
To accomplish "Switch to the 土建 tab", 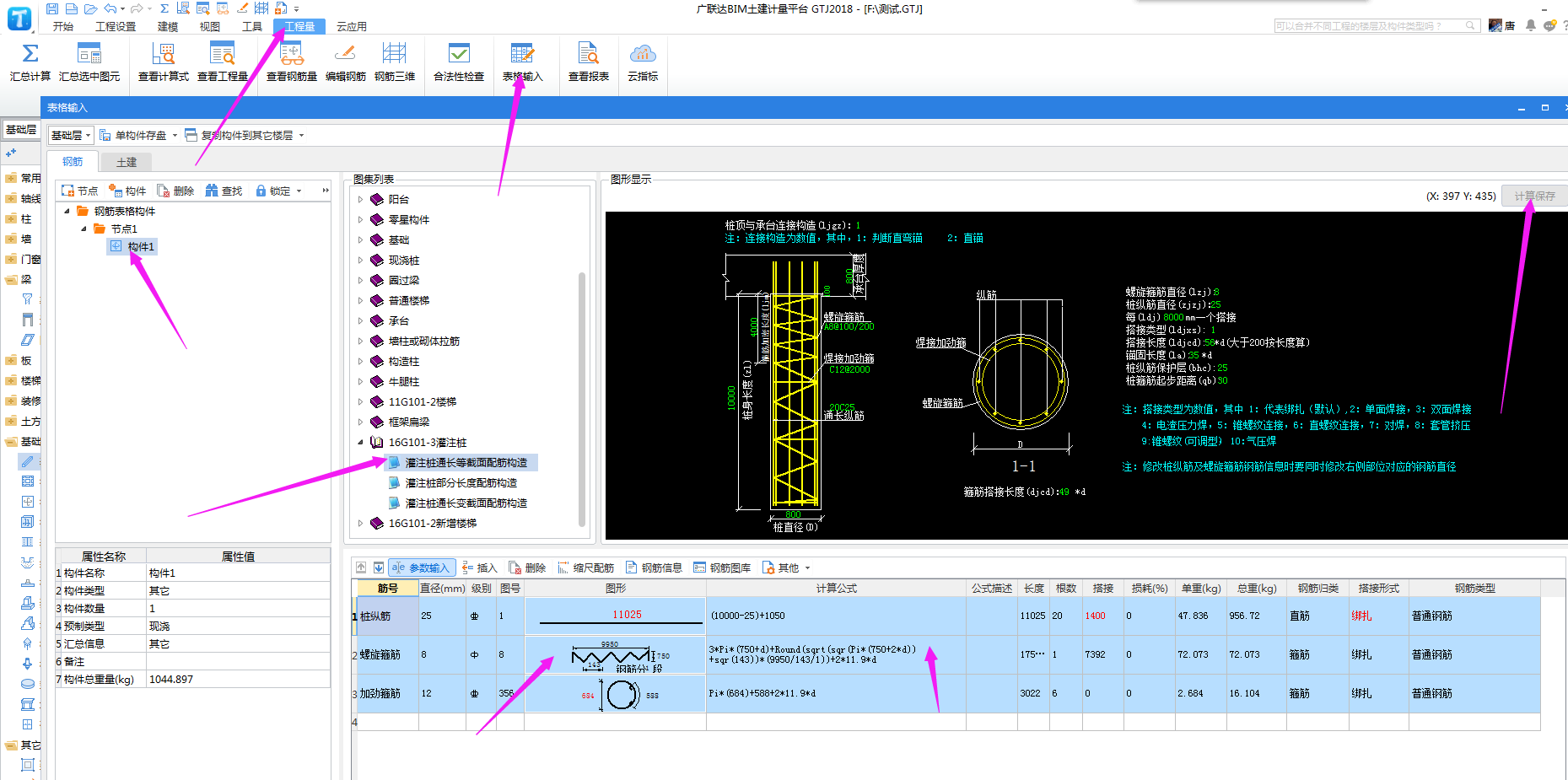I will tap(127, 162).
